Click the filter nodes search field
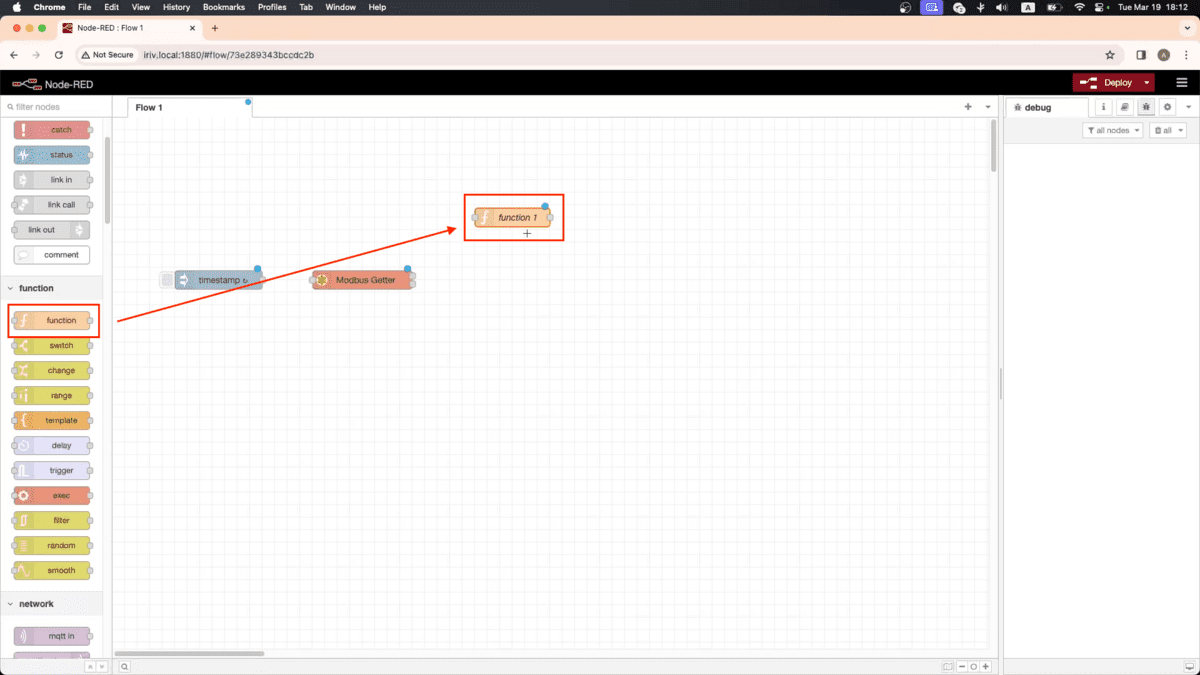Viewport: 1200px width, 675px height. (58, 107)
